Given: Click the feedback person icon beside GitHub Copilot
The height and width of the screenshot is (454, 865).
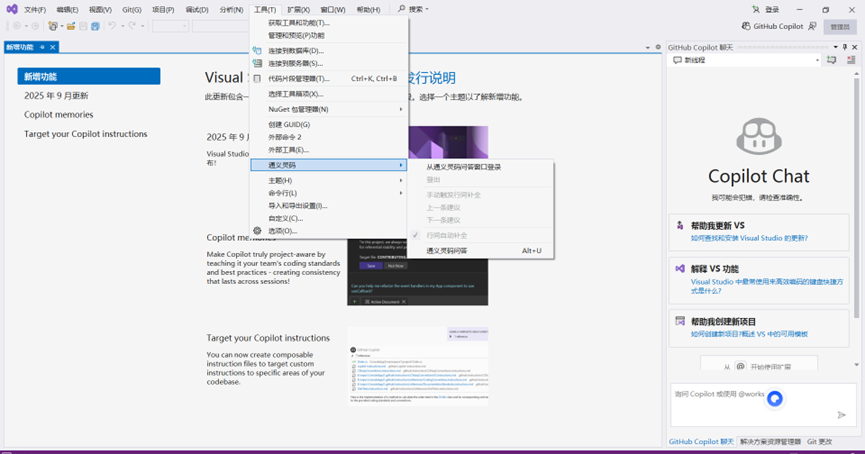Looking at the screenshot, I should click(x=813, y=26).
